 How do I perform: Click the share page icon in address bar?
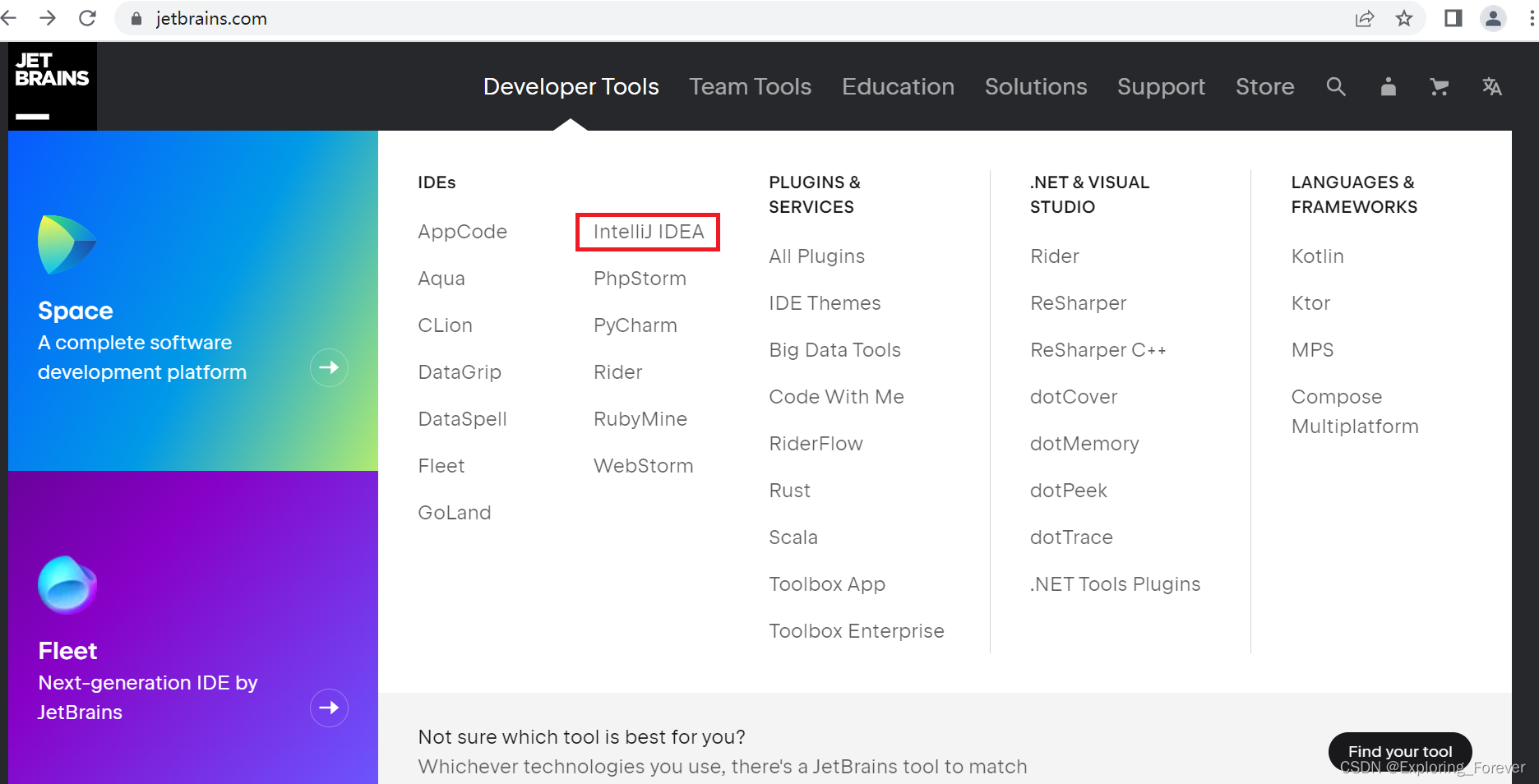1365,18
